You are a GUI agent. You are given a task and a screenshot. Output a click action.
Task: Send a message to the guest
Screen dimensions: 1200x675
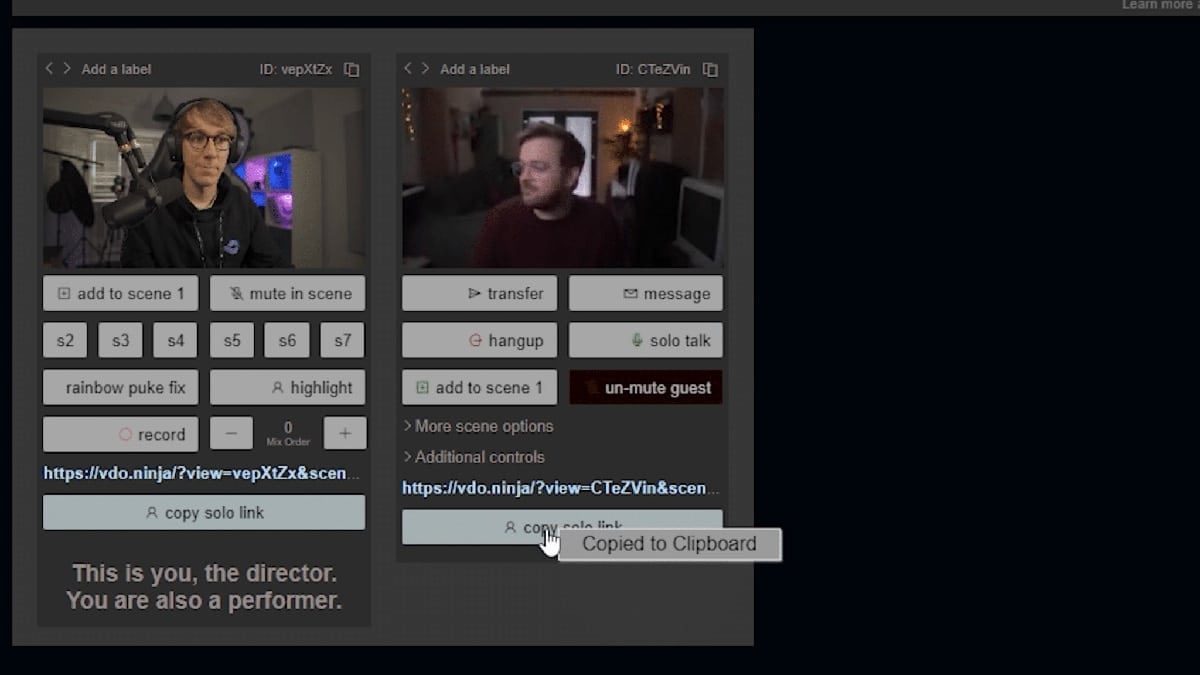coord(646,293)
